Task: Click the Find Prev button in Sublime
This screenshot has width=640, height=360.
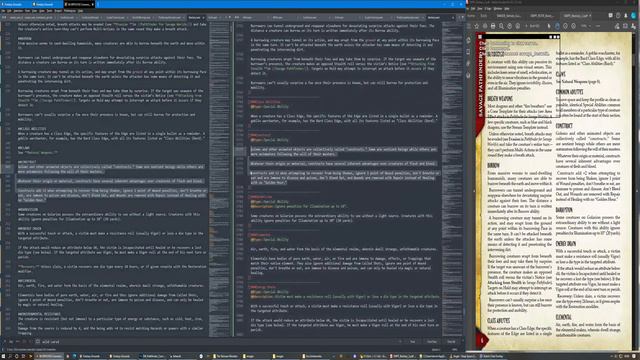Action: (x=432, y=342)
